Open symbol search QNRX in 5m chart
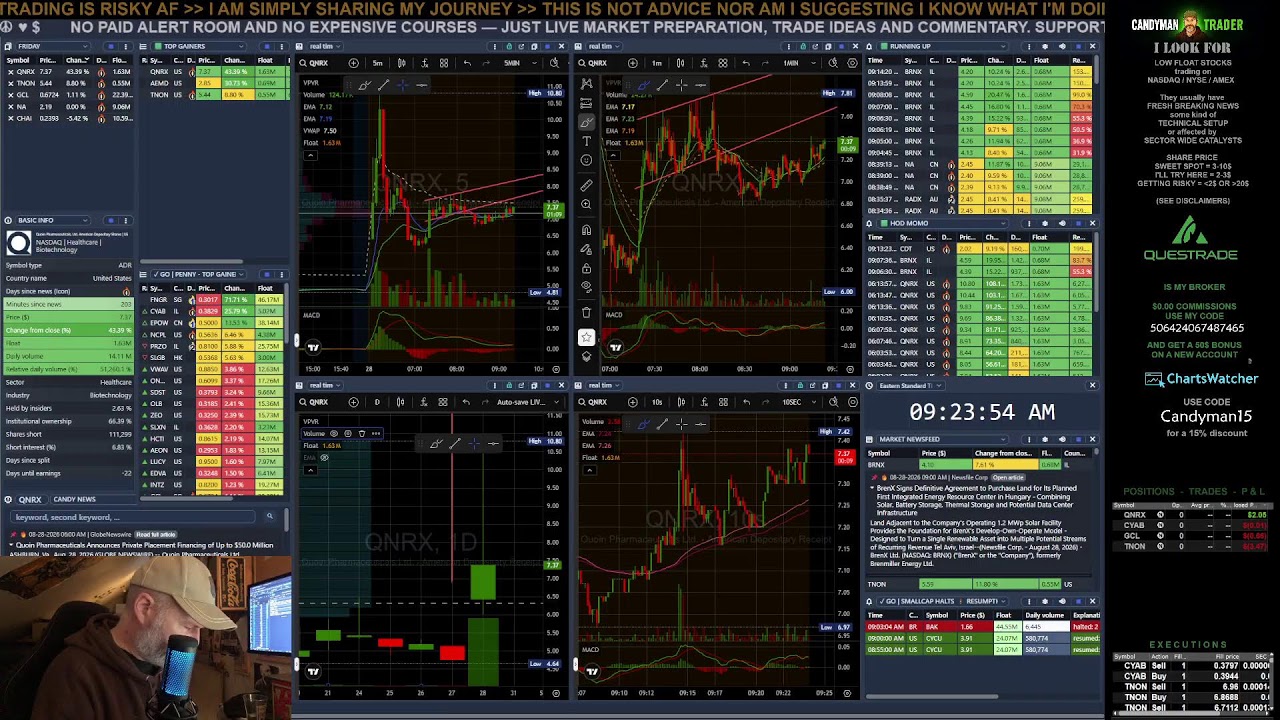This screenshot has width=1280, height=720. (313, 63)
